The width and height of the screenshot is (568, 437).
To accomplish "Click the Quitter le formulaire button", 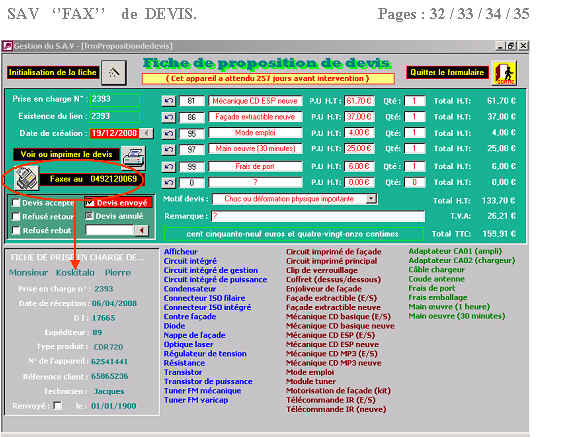I will point(447,72).
